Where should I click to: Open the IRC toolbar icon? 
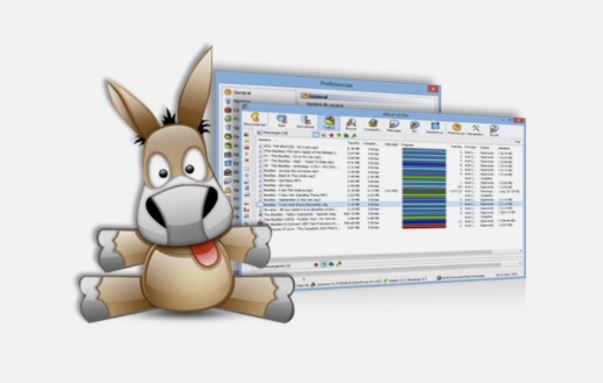click(x=414, y=127)
